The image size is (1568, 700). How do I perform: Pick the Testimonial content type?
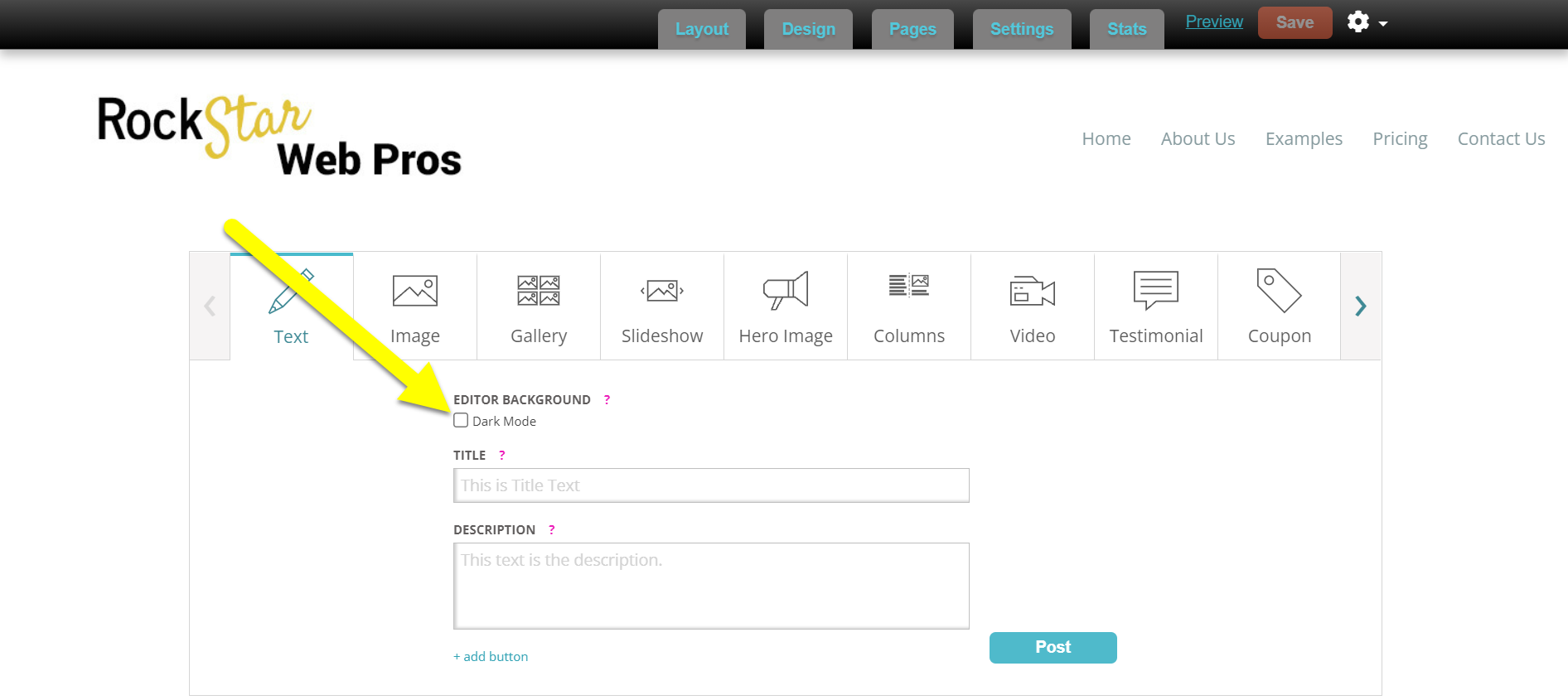pyautogui.click(x=1156, y=307)
